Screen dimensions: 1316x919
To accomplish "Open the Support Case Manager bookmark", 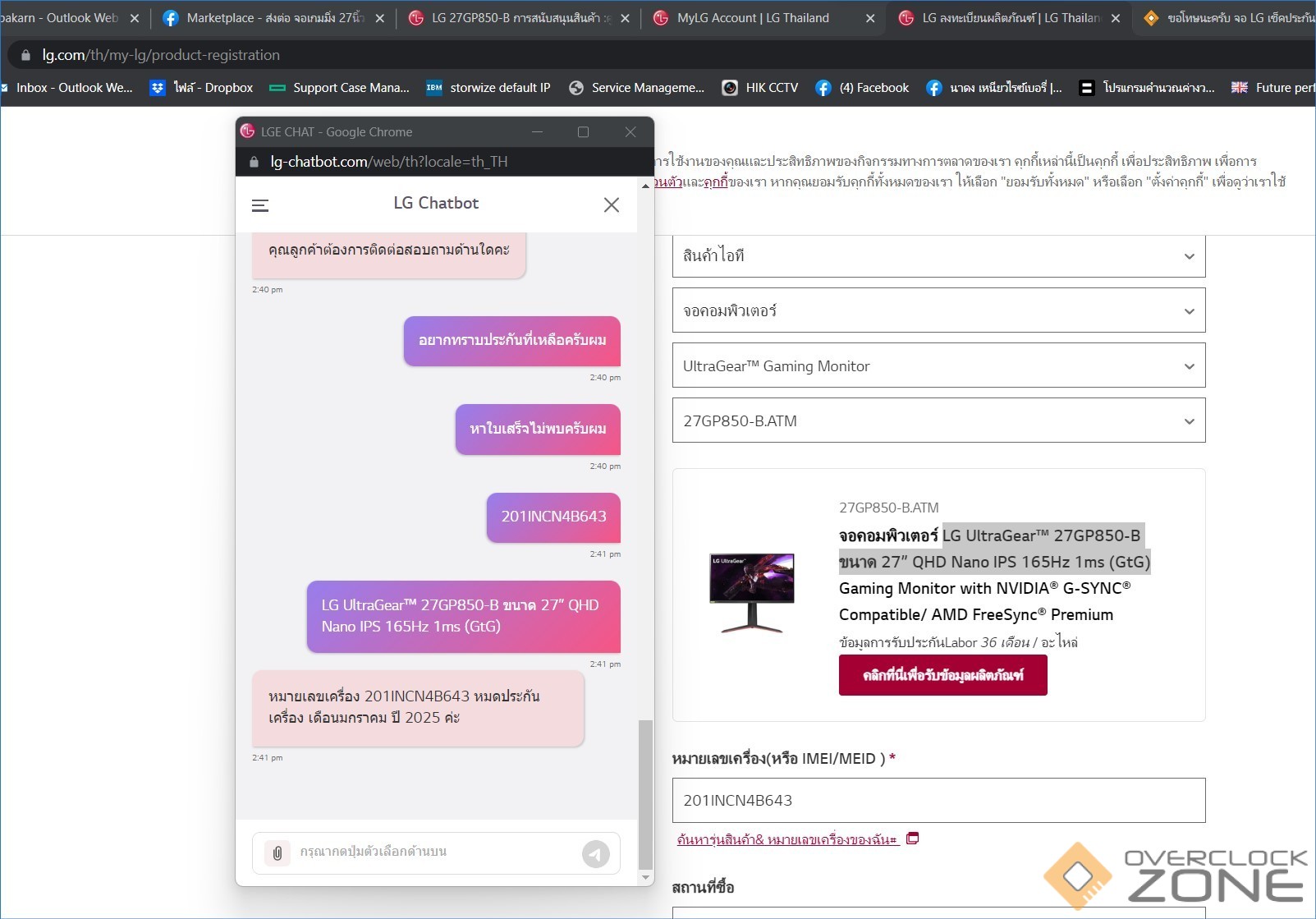I will tap(340, 88).
